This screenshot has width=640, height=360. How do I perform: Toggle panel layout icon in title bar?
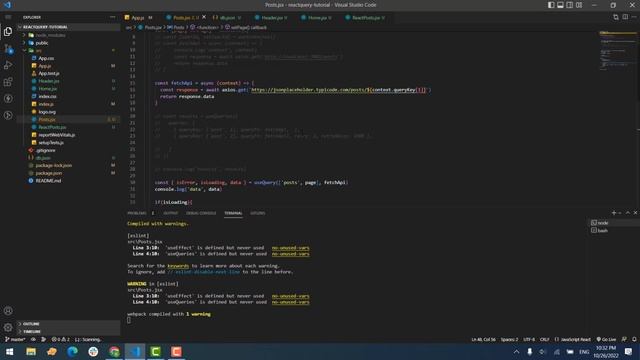pos(560,5)
